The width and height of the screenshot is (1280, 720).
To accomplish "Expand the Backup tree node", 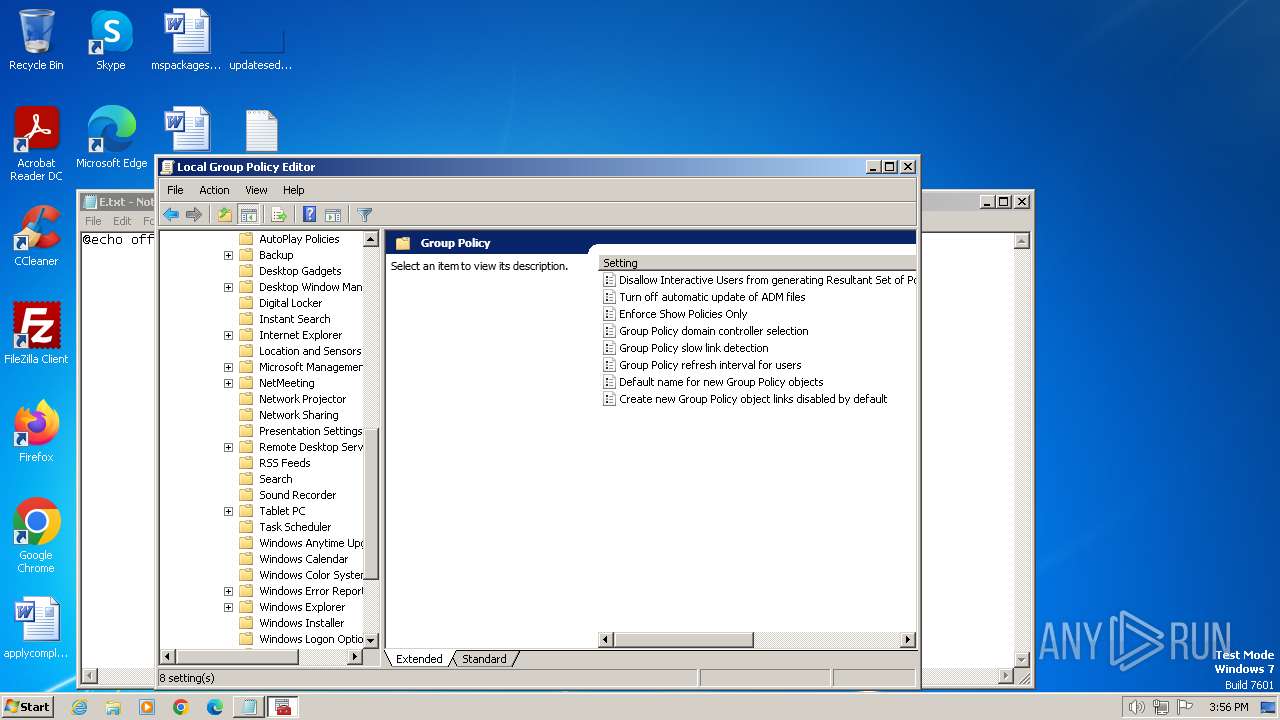I will (228, 255).
